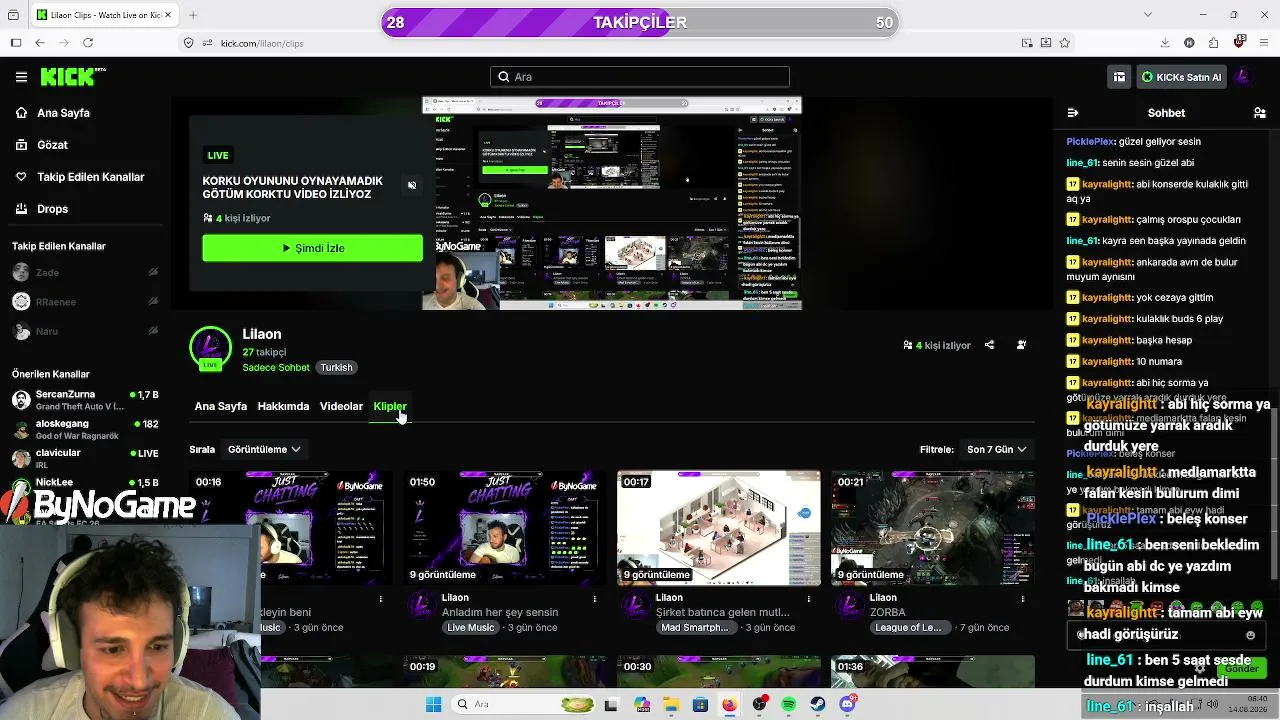Open the dashboard layout icon next to KICKs Satın Al

pyautogui.click(x=1119, y=77)
